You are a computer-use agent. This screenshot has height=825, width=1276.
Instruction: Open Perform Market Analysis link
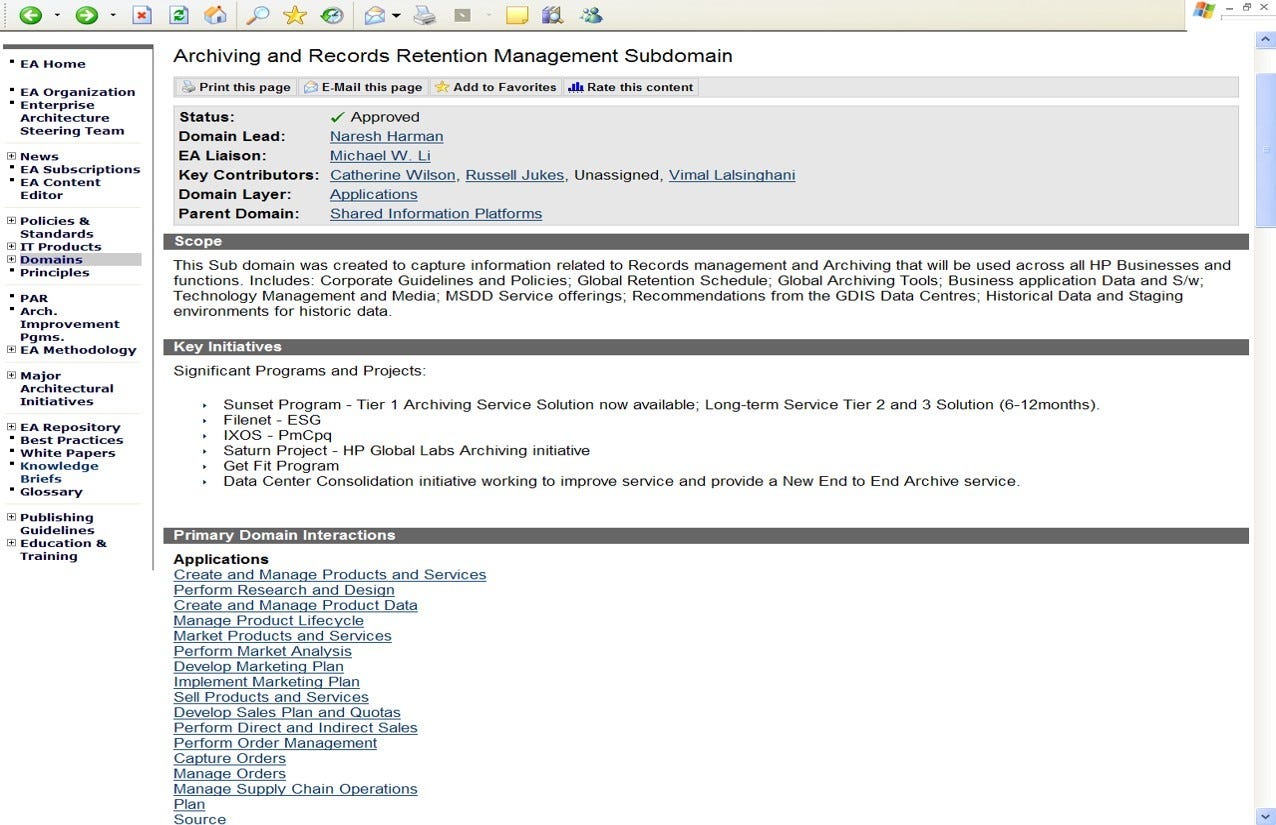coord(263,651)
